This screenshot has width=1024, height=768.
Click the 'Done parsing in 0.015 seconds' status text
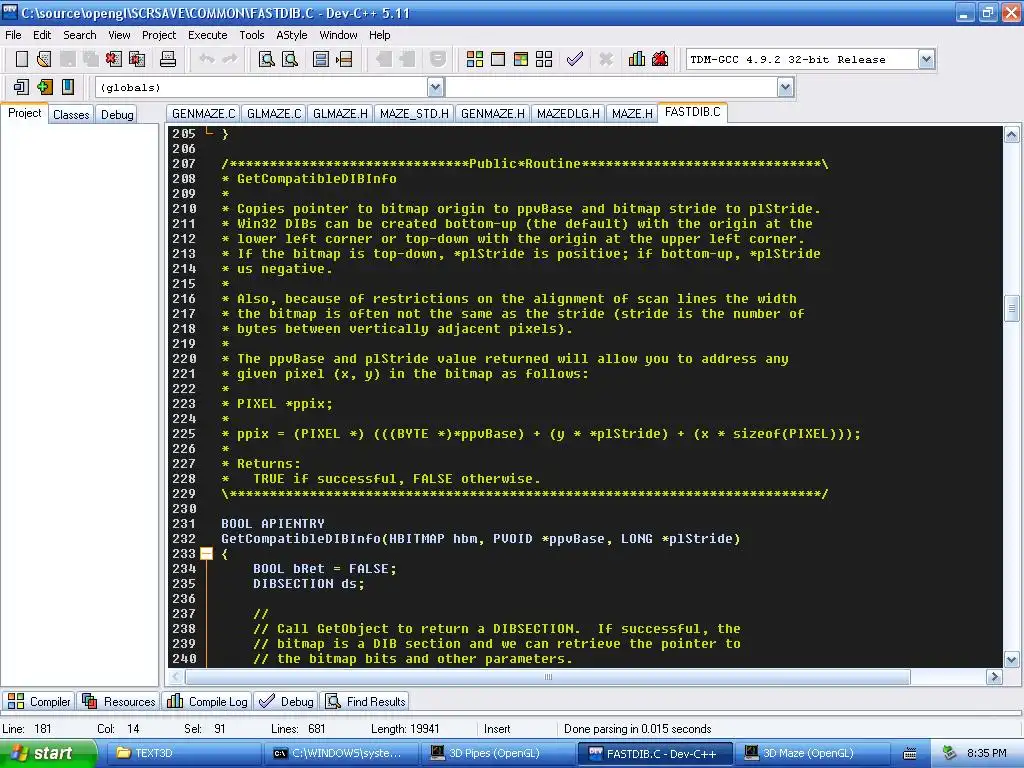637,729
